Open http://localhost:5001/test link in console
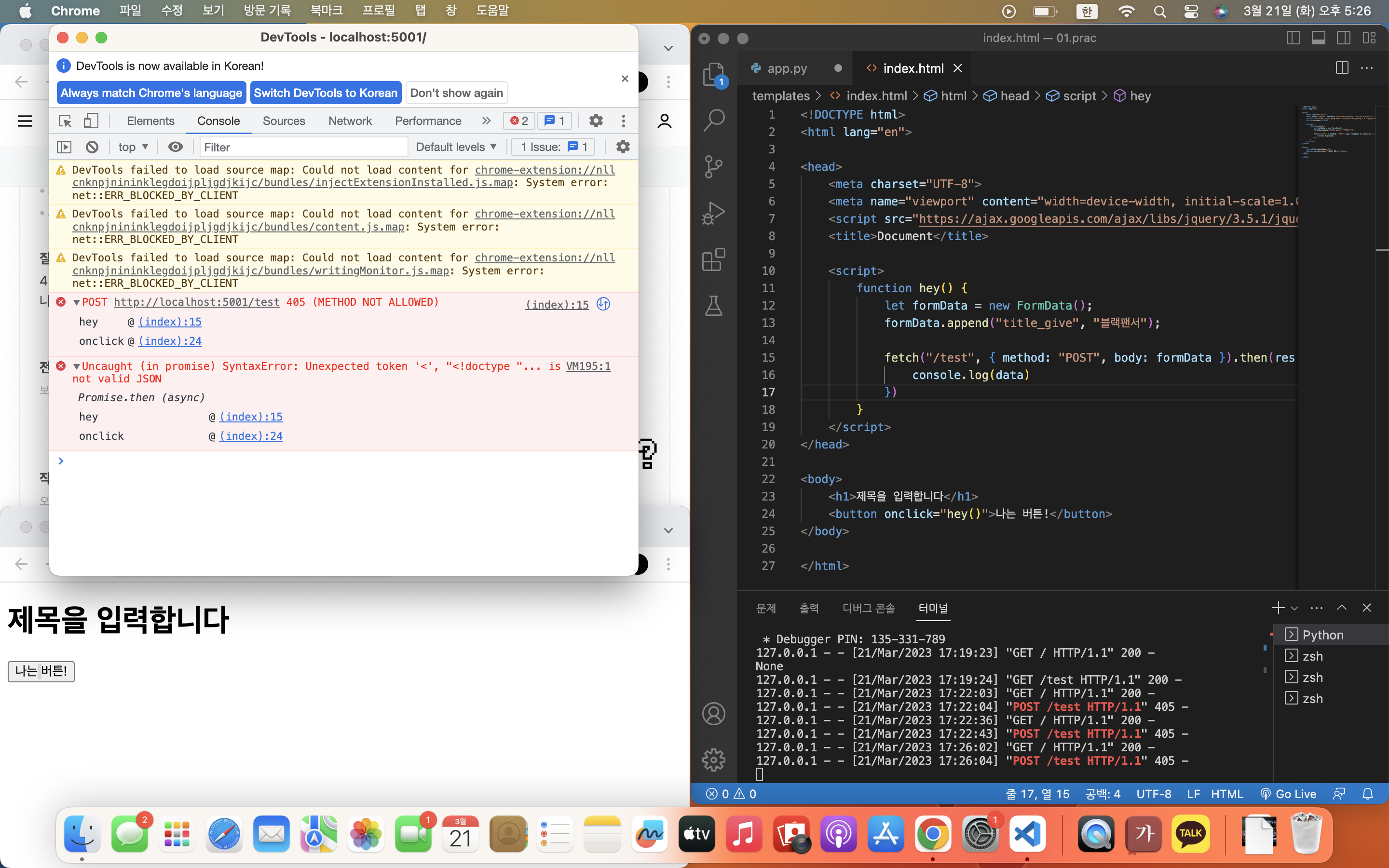 [196, 302]
